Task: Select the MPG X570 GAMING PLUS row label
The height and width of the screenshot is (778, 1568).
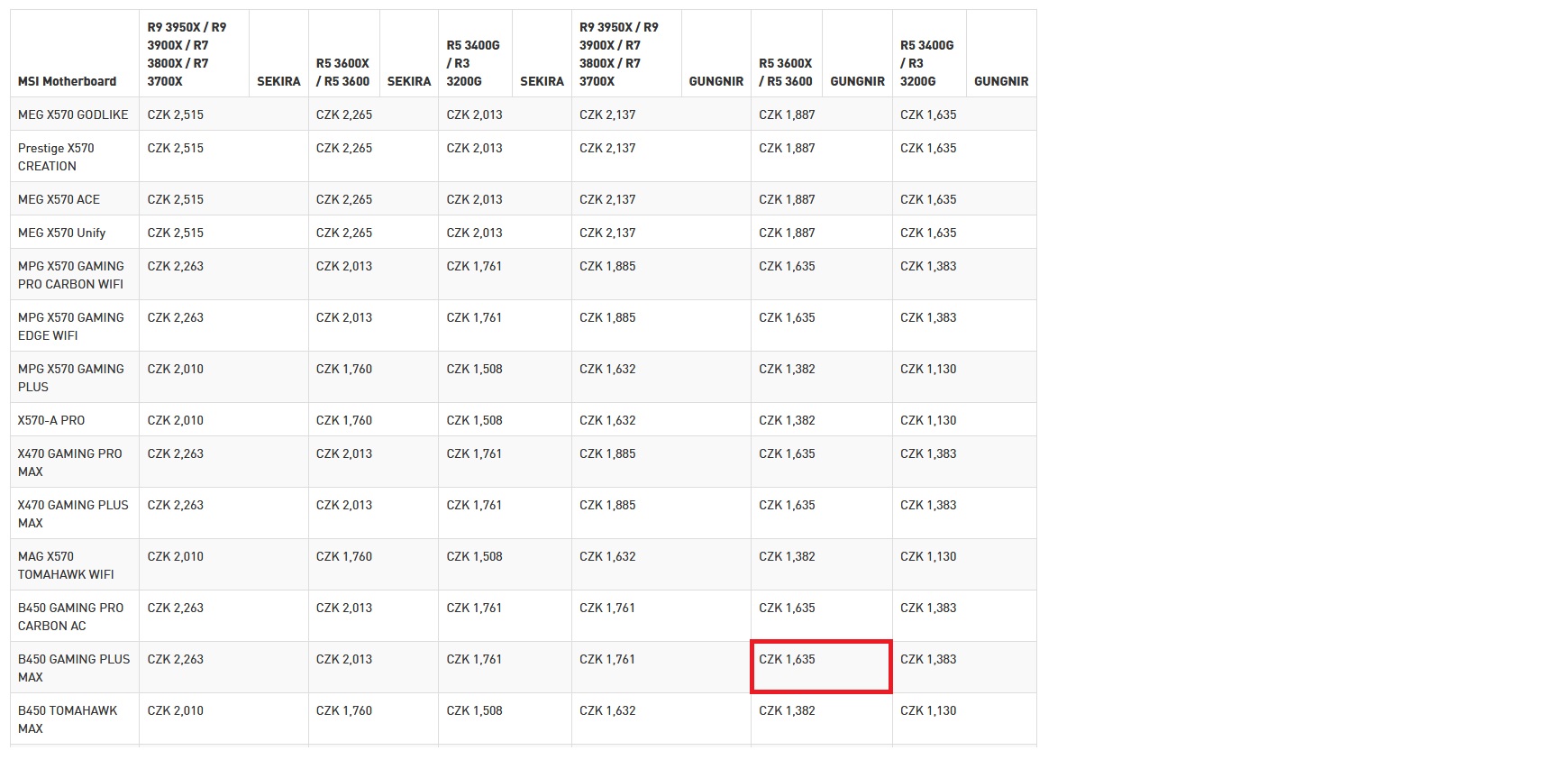Action: point(71,378)
